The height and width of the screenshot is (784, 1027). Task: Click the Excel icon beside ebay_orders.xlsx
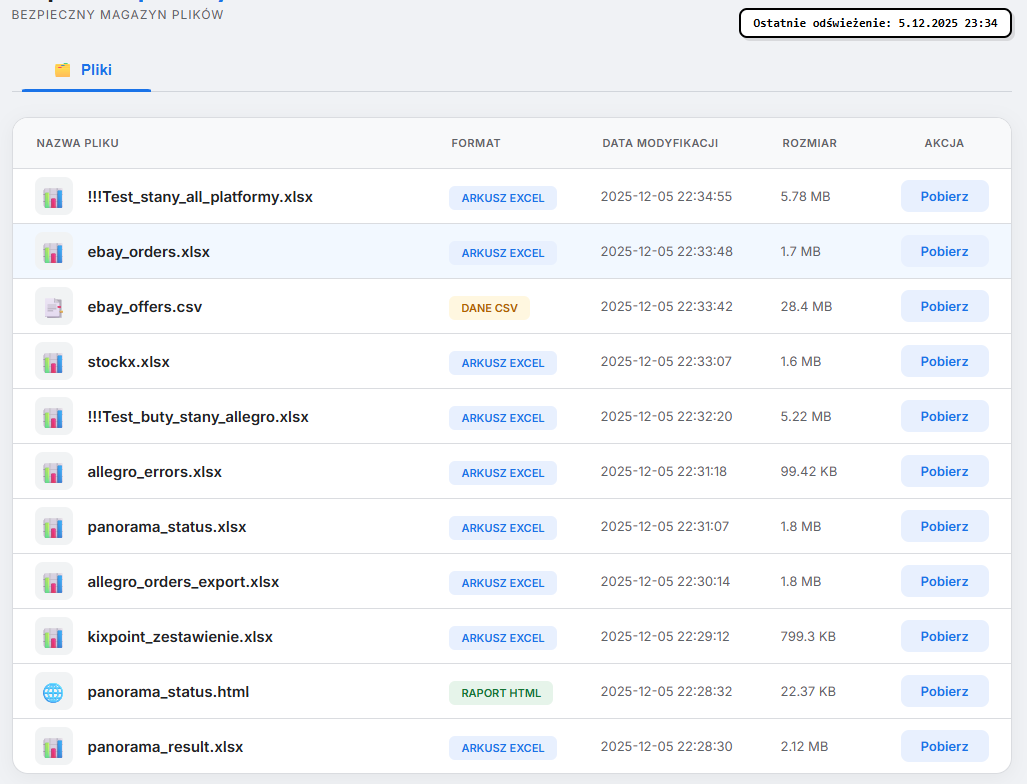[x=54, y=252]
